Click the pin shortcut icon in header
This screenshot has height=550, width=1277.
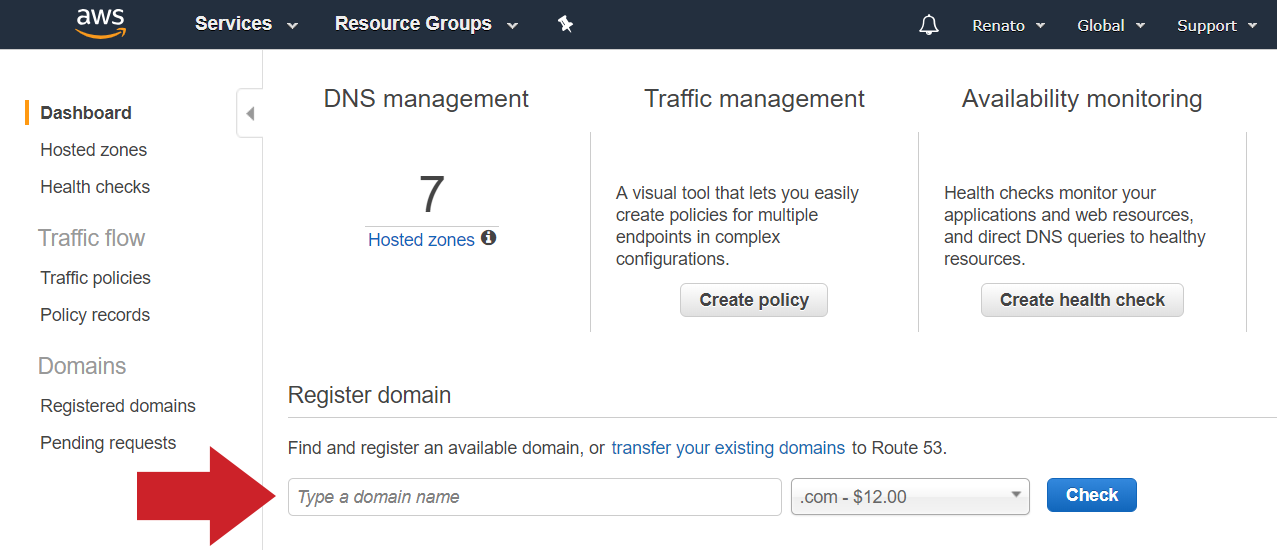pyautogui.click(x=565, y=24)
